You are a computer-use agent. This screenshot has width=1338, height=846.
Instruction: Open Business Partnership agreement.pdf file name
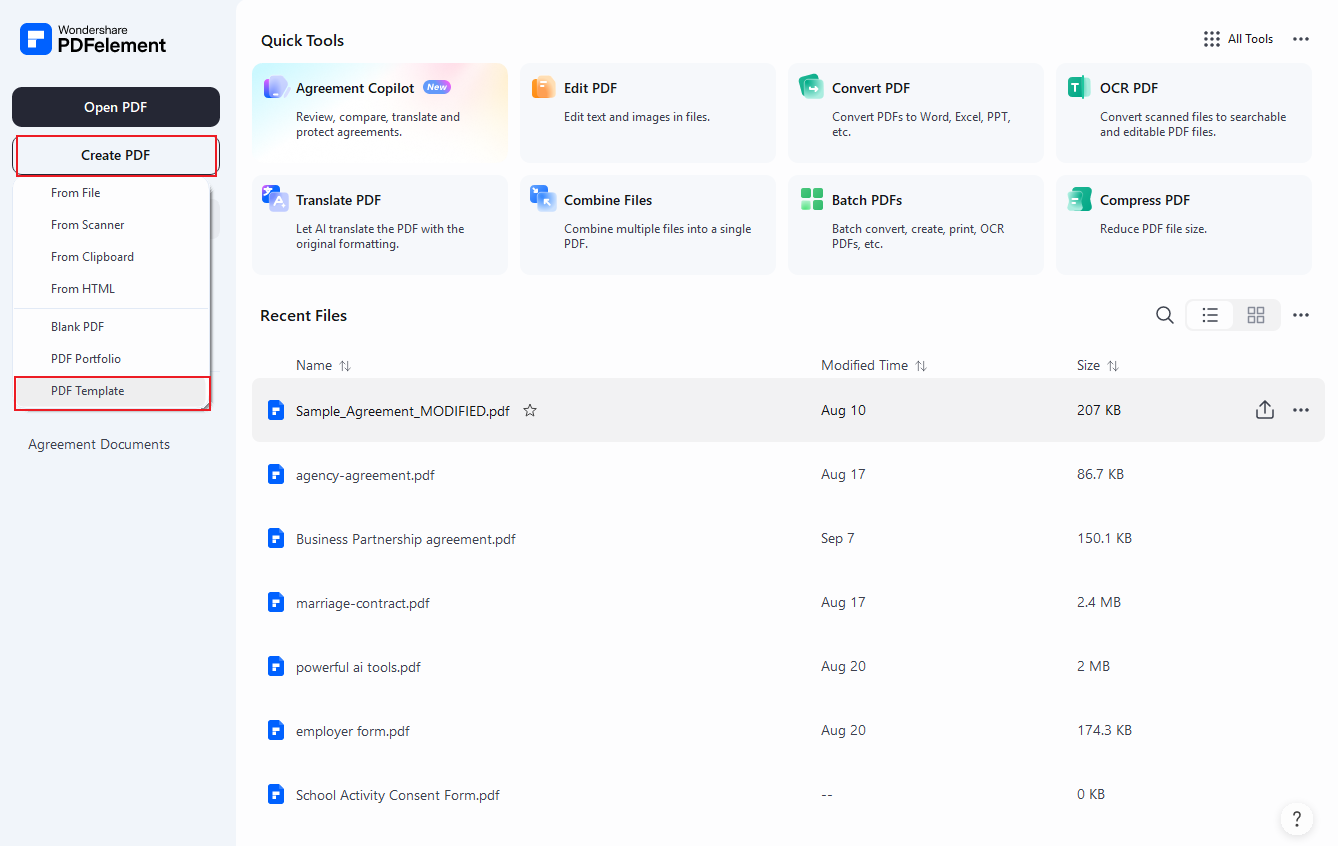tap(406, 539)
